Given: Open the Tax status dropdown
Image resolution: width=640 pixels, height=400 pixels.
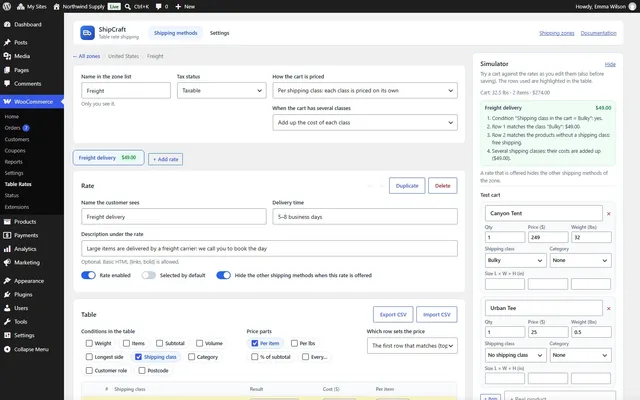Looking at the screenshot, I should coord(222,91).
